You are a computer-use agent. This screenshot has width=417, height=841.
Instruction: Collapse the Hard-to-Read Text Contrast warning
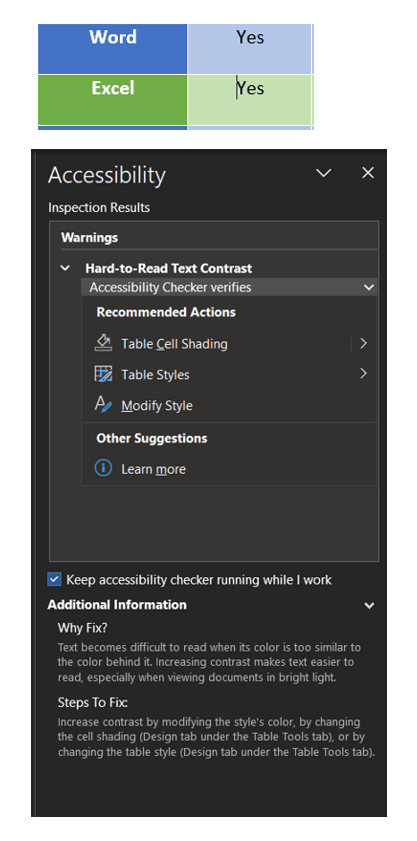pos(65,268)
